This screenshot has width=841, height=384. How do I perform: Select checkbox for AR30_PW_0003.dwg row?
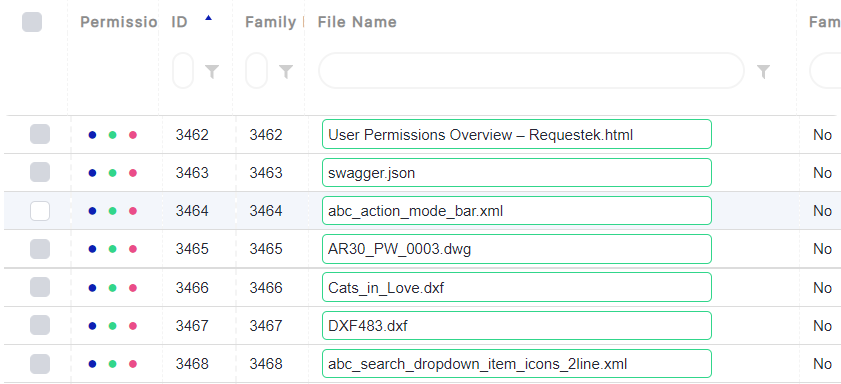[x=40, y=249]
